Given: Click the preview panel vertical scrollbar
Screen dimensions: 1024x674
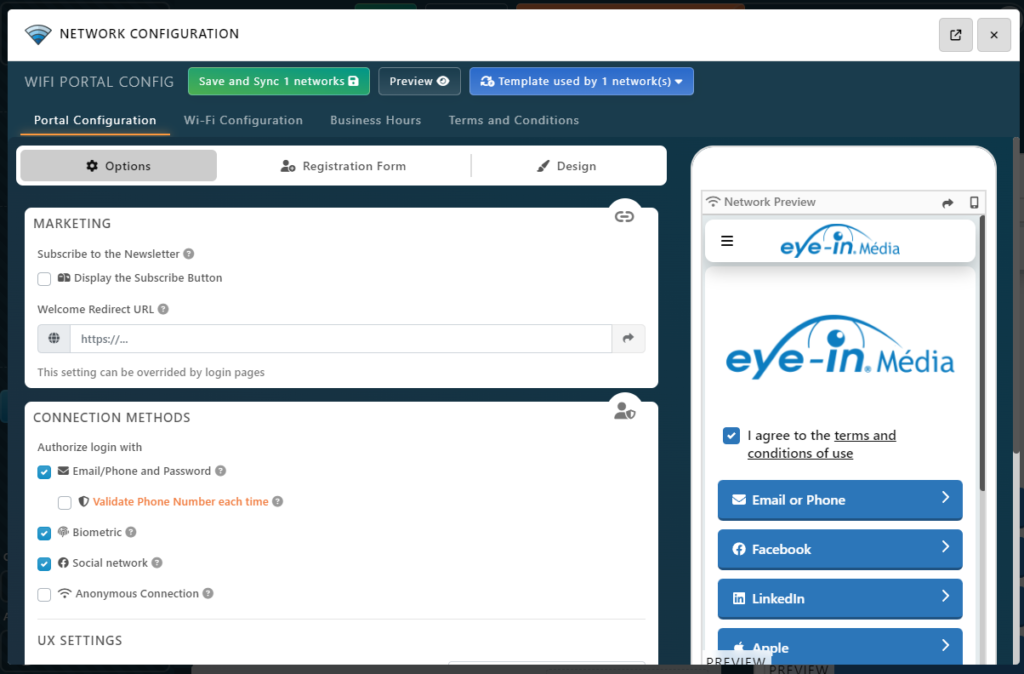Looking at the screenshot, I should coord(981,353).
